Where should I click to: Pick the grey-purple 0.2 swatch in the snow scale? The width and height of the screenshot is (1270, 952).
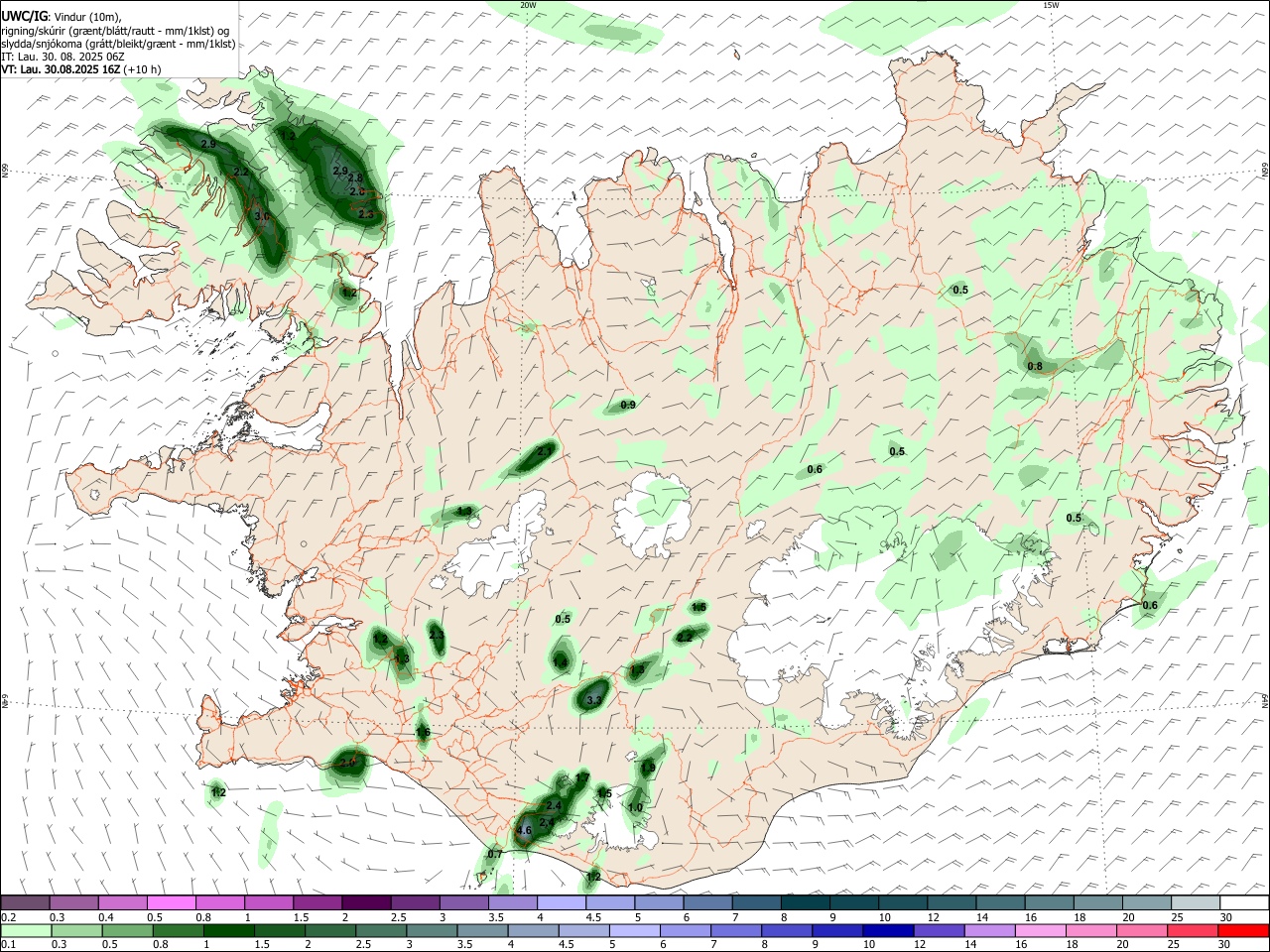coord(25,902)
